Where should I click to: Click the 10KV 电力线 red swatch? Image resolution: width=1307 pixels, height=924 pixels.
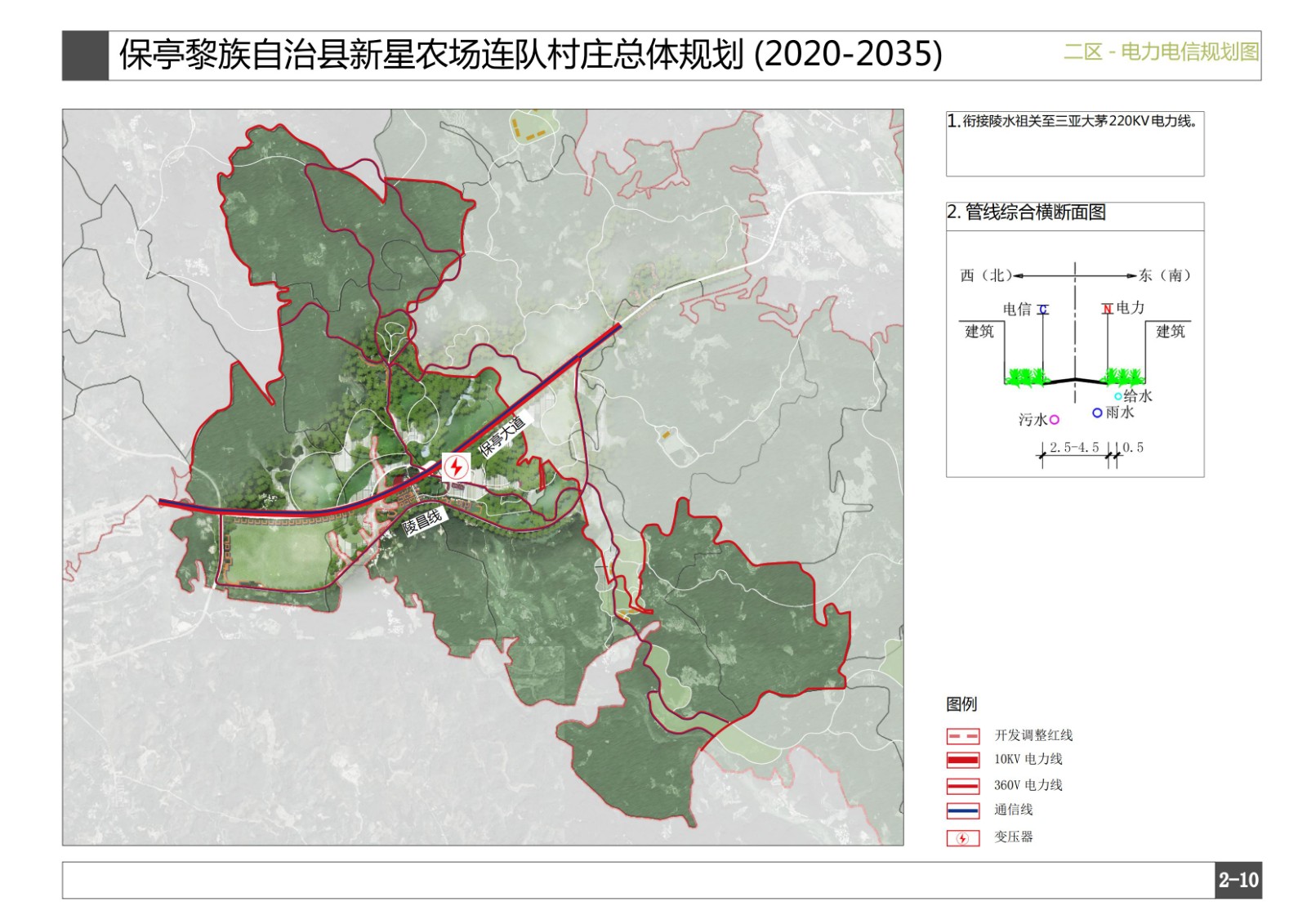click(962, 761)
